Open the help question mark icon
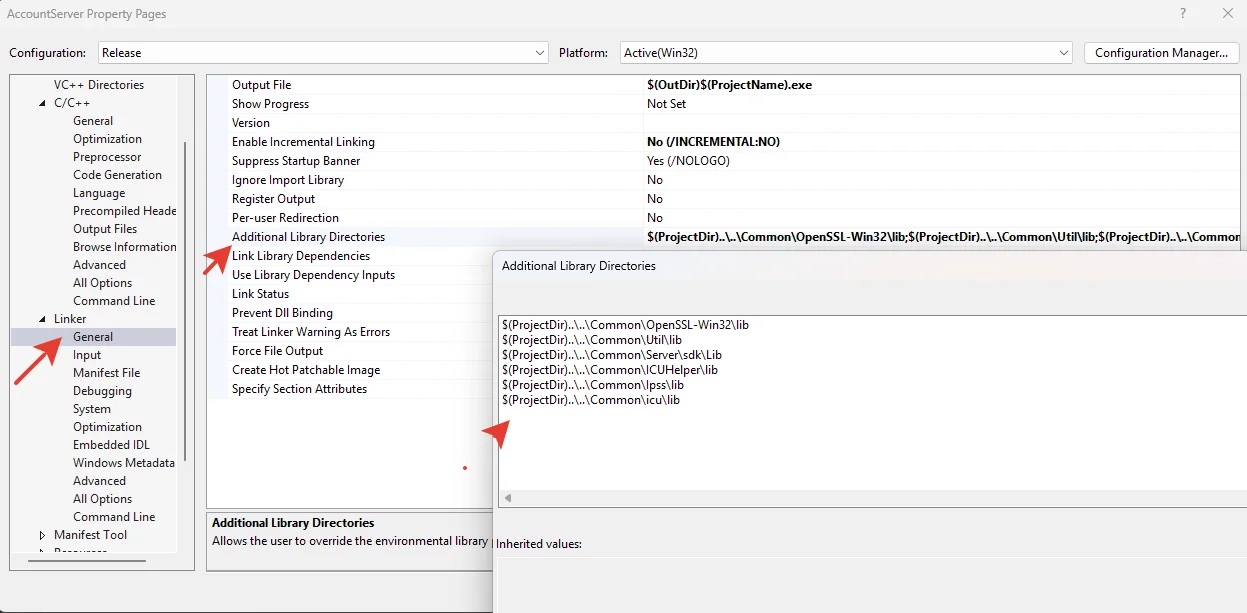The height and width of the screenshot is (613, 1247). pyautogui.click(x=1183, y=14)
